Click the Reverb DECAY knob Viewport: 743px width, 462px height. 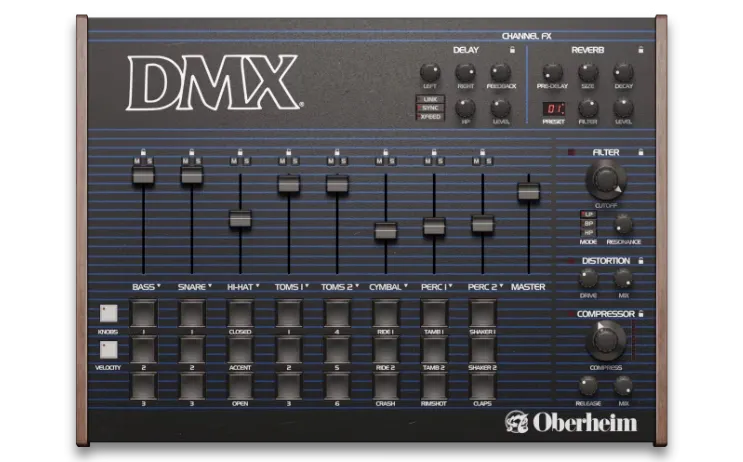[x=623, y=72]
